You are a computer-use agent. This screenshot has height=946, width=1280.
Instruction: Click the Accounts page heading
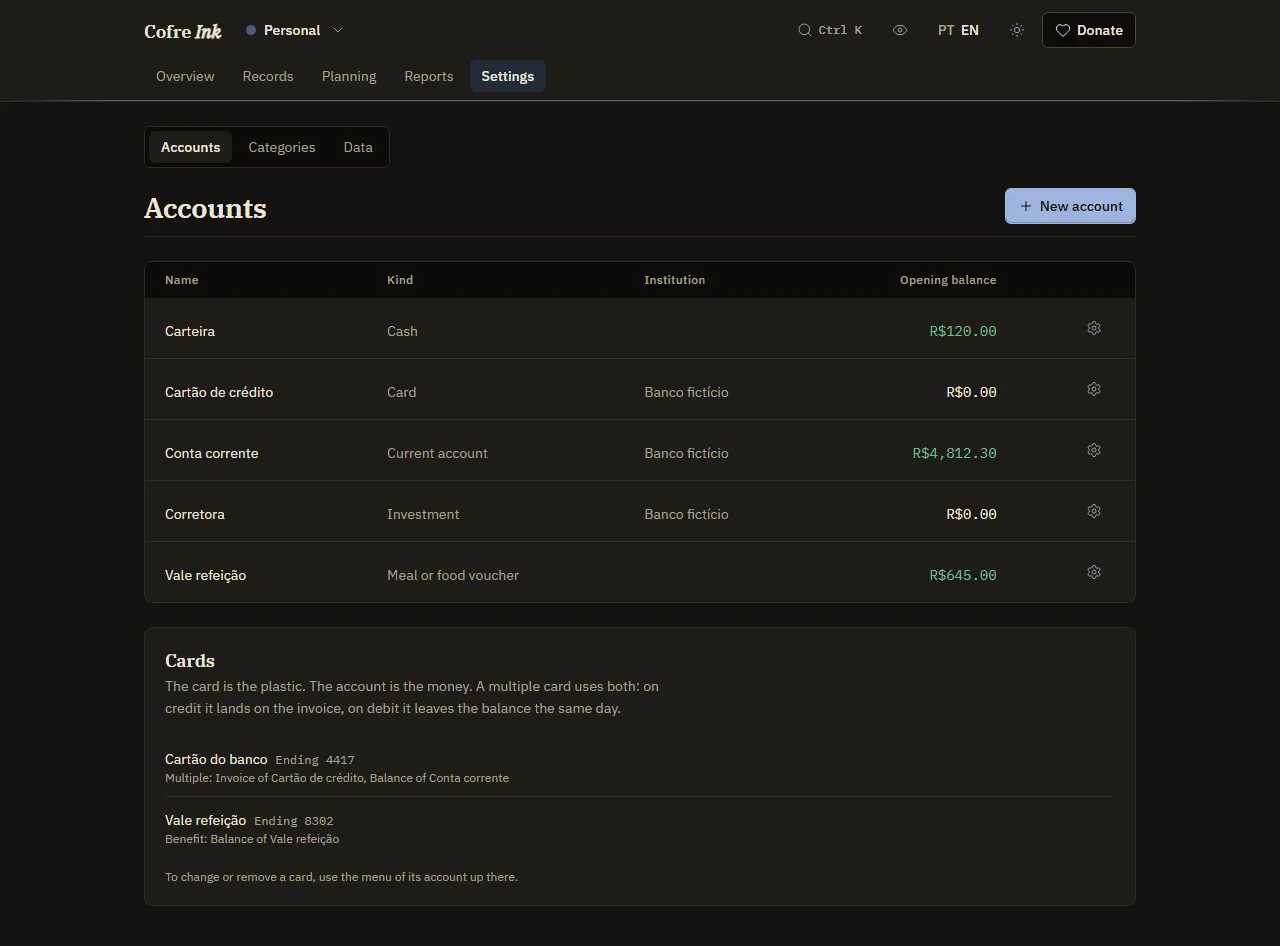point(205,208)
